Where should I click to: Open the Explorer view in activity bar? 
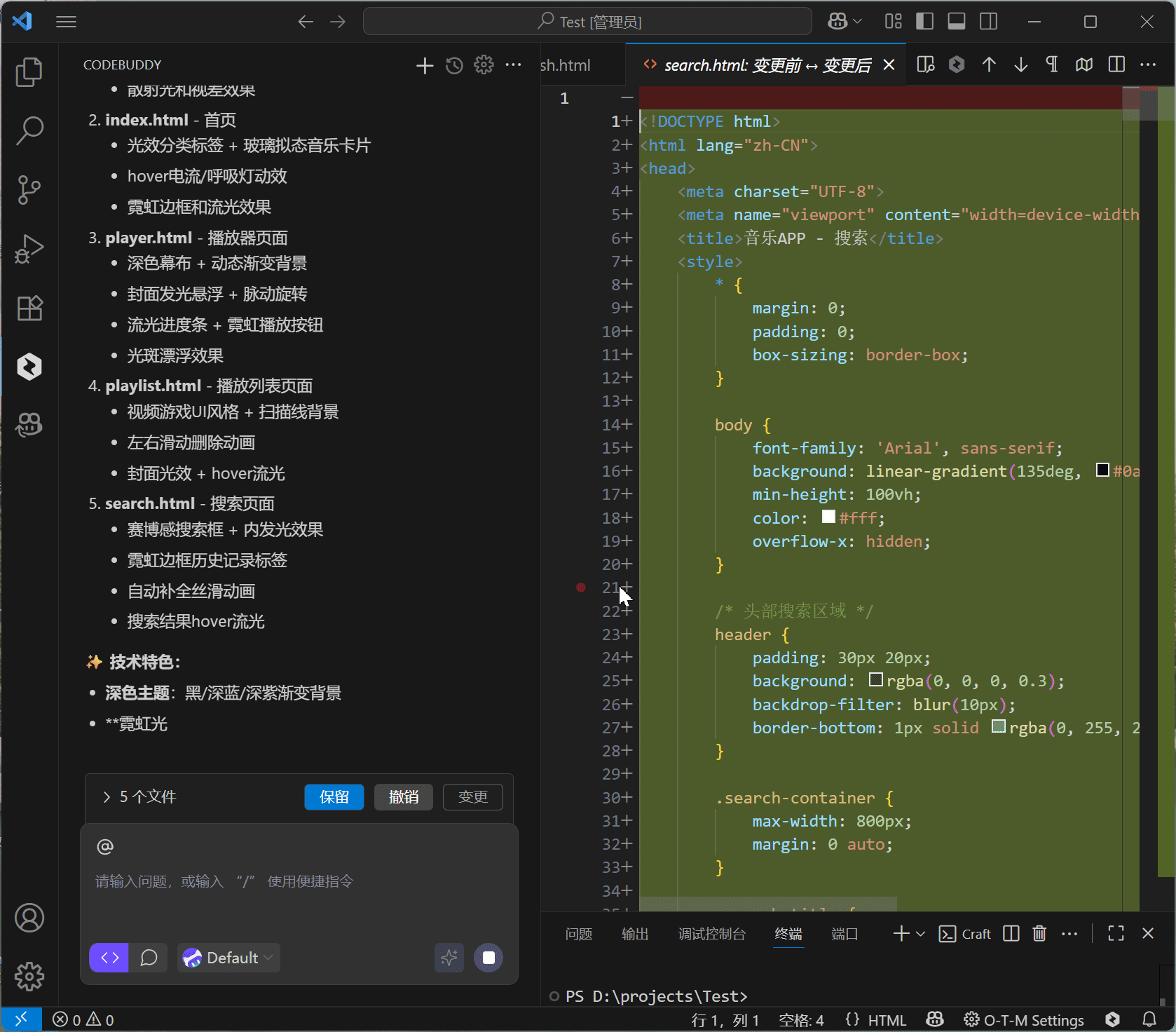tap(29, 72)
